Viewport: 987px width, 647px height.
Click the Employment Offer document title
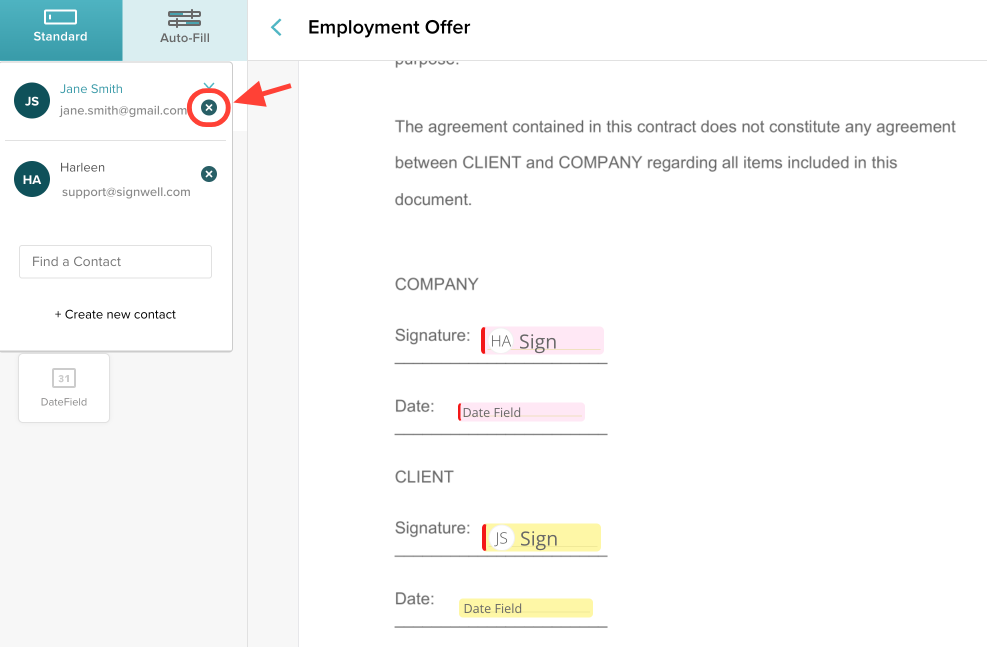click(x=389, y=27)
